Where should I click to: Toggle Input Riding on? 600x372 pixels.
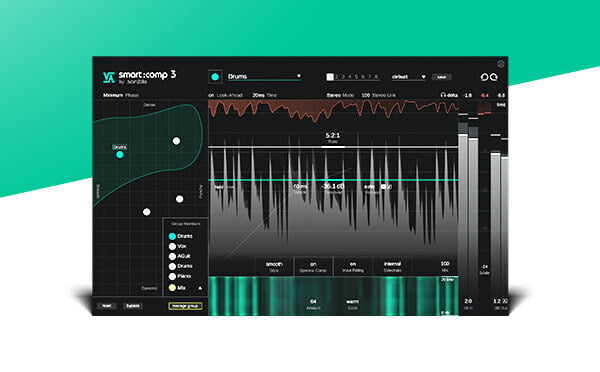coord(353,266)
